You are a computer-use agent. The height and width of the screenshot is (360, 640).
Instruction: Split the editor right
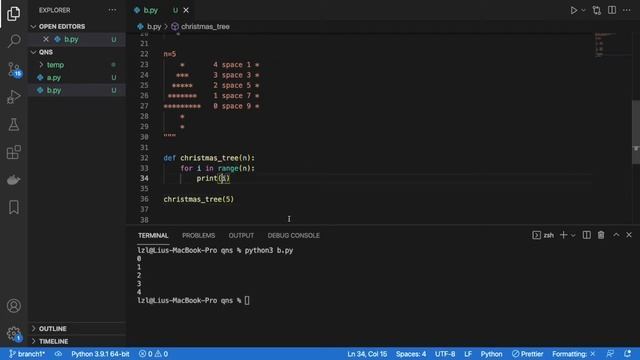click(x=612, y=10)
